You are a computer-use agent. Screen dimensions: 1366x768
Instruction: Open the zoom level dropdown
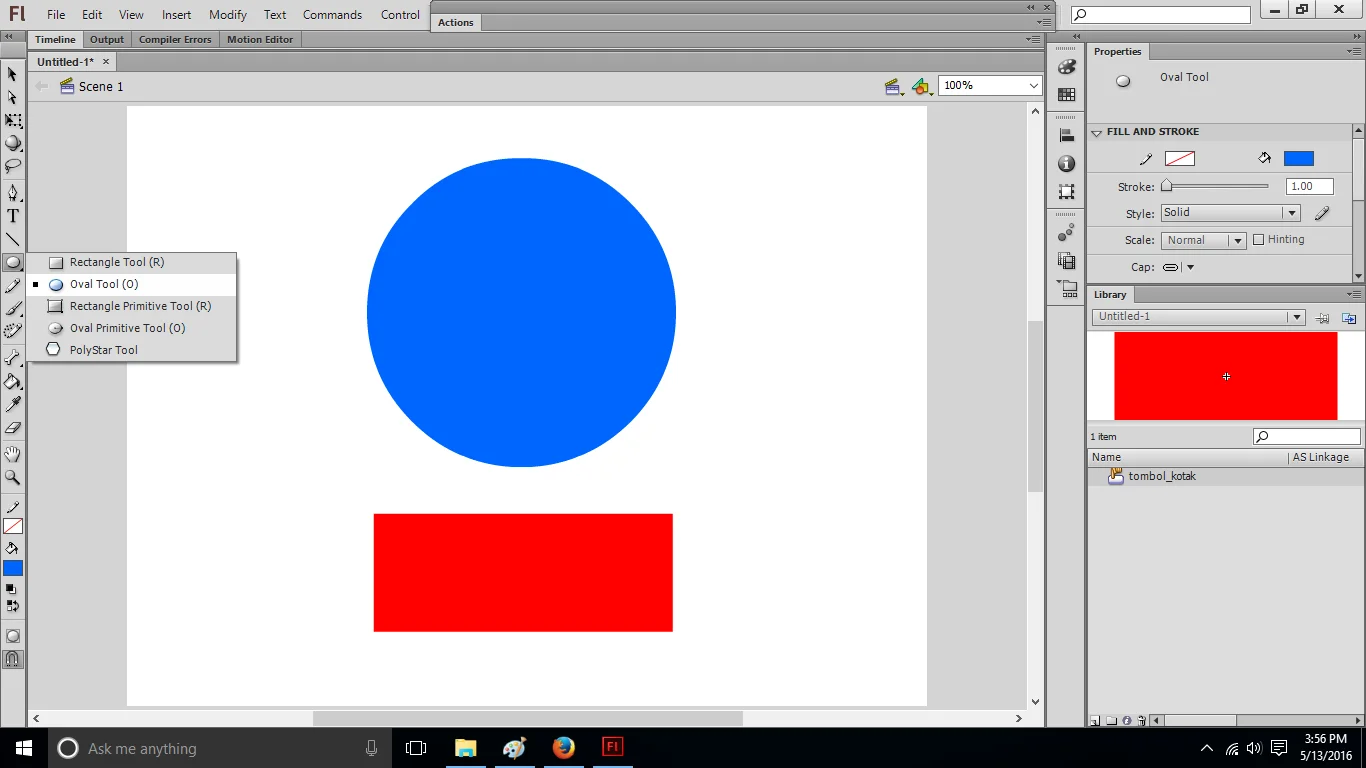pos(1035,85)
